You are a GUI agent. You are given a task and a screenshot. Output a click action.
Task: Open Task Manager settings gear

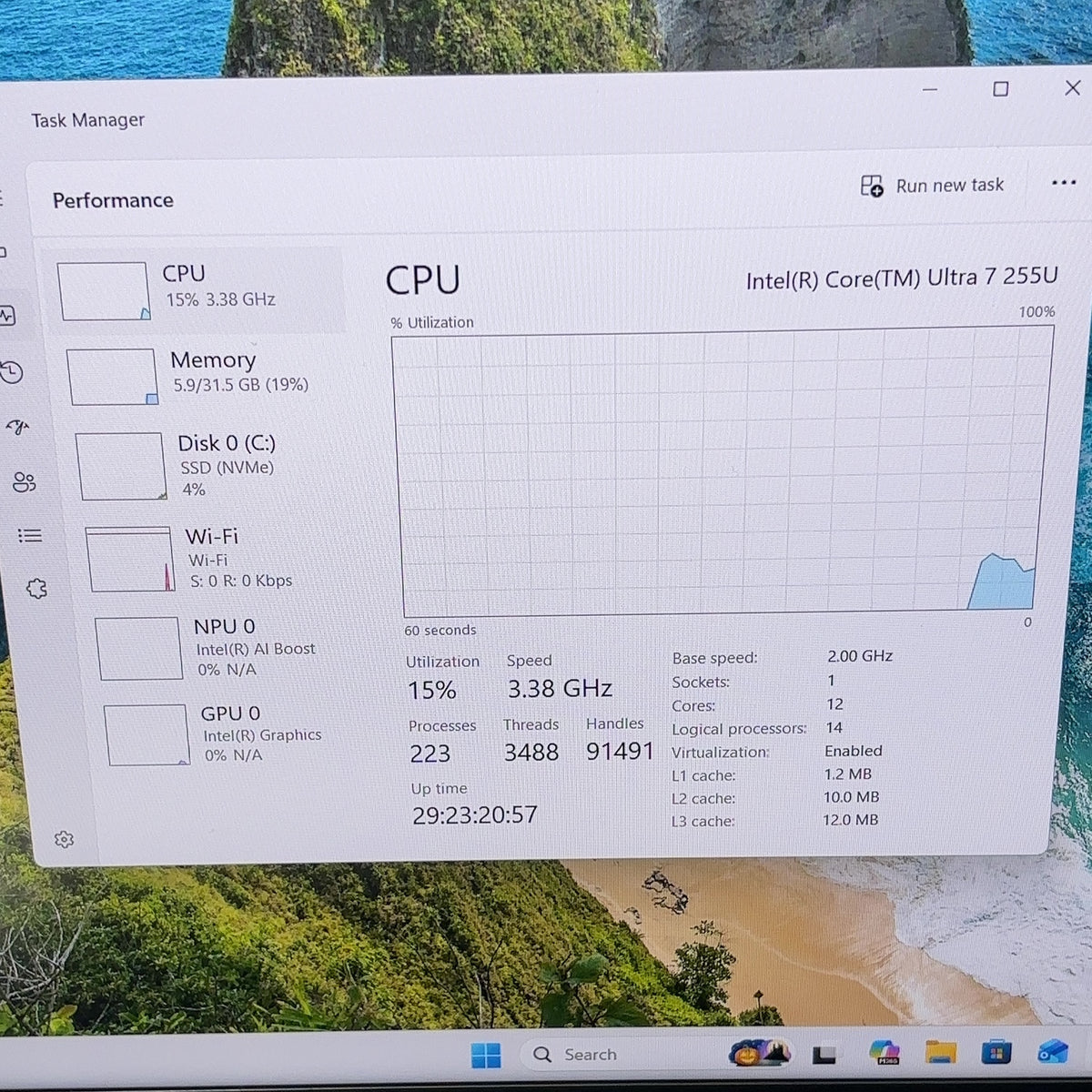64,839
